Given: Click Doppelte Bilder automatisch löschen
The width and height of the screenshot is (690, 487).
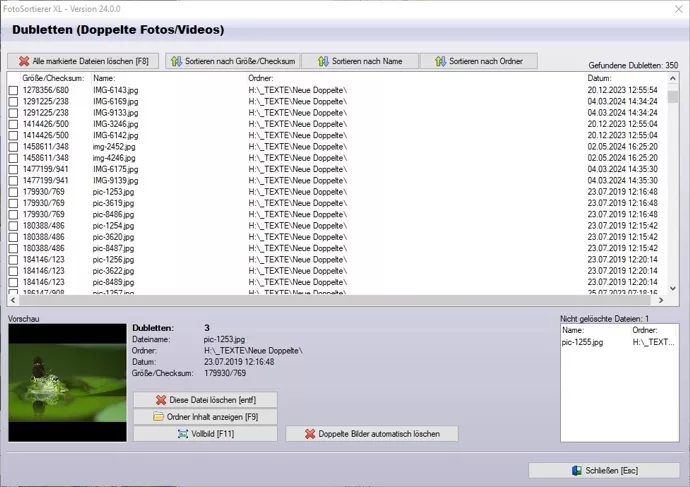Looking at the screenshot, I should pyautogui.click(x=372, y=434).
